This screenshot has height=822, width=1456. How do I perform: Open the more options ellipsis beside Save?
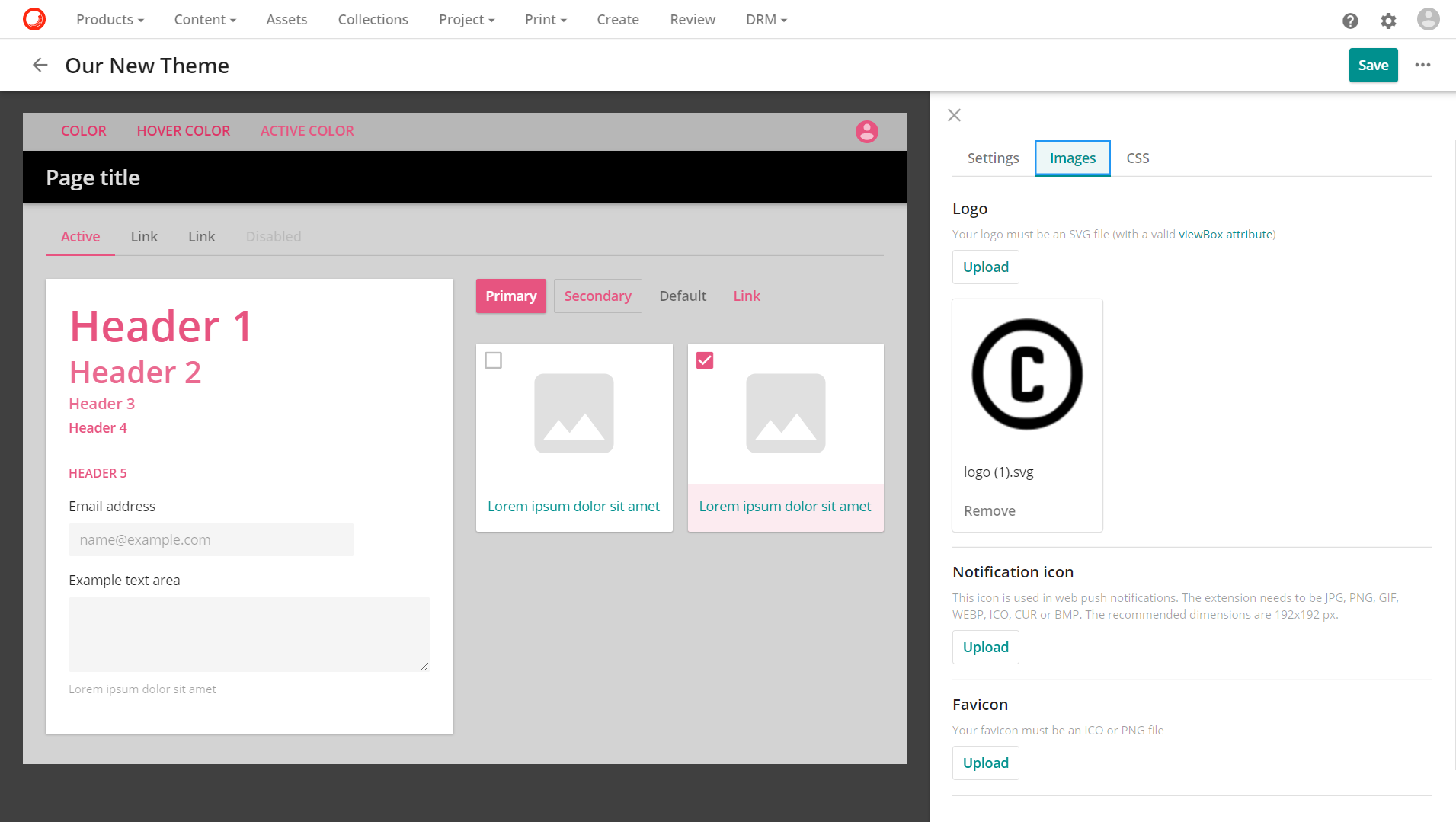[1422, 66]
